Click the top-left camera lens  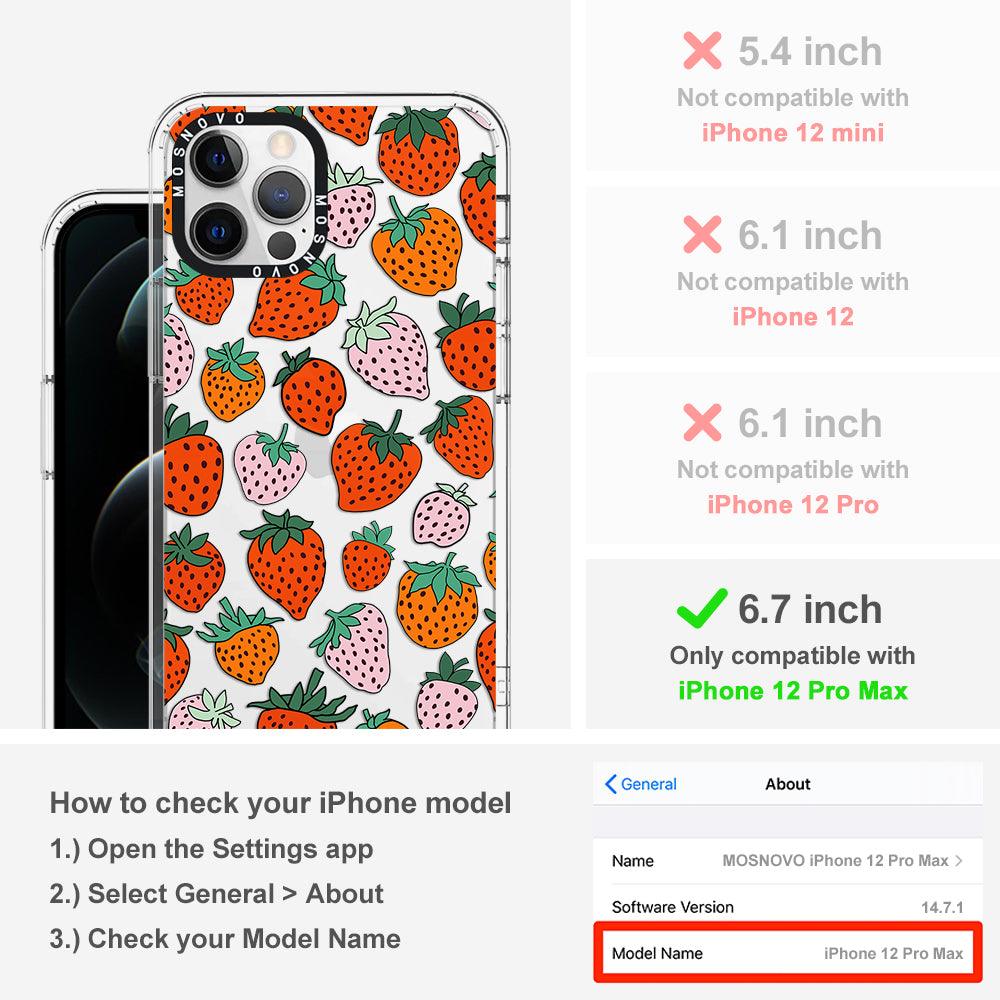(x=218, y=158)
